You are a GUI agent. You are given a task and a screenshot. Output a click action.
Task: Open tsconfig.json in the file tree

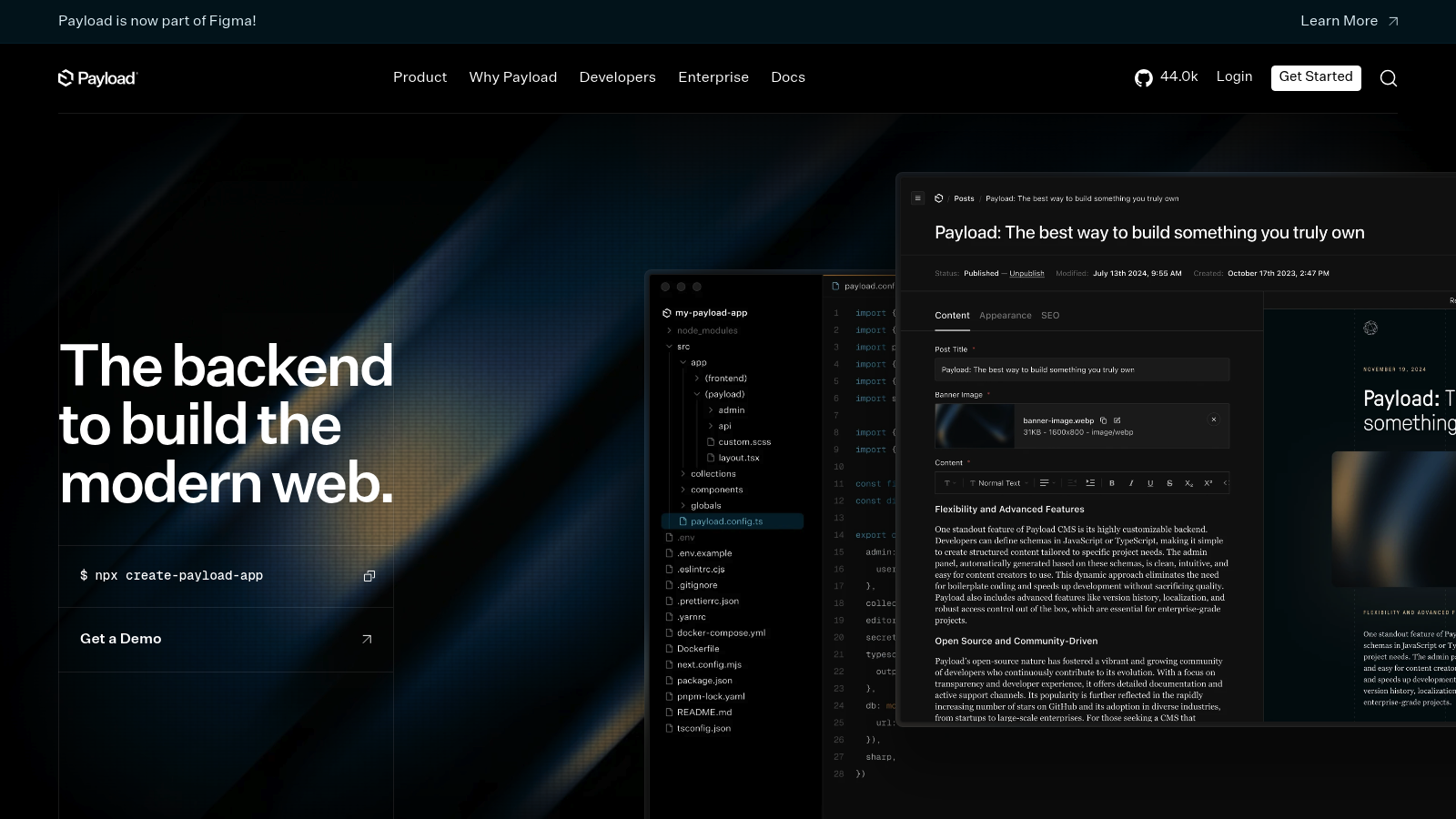[x=698, y=729]
